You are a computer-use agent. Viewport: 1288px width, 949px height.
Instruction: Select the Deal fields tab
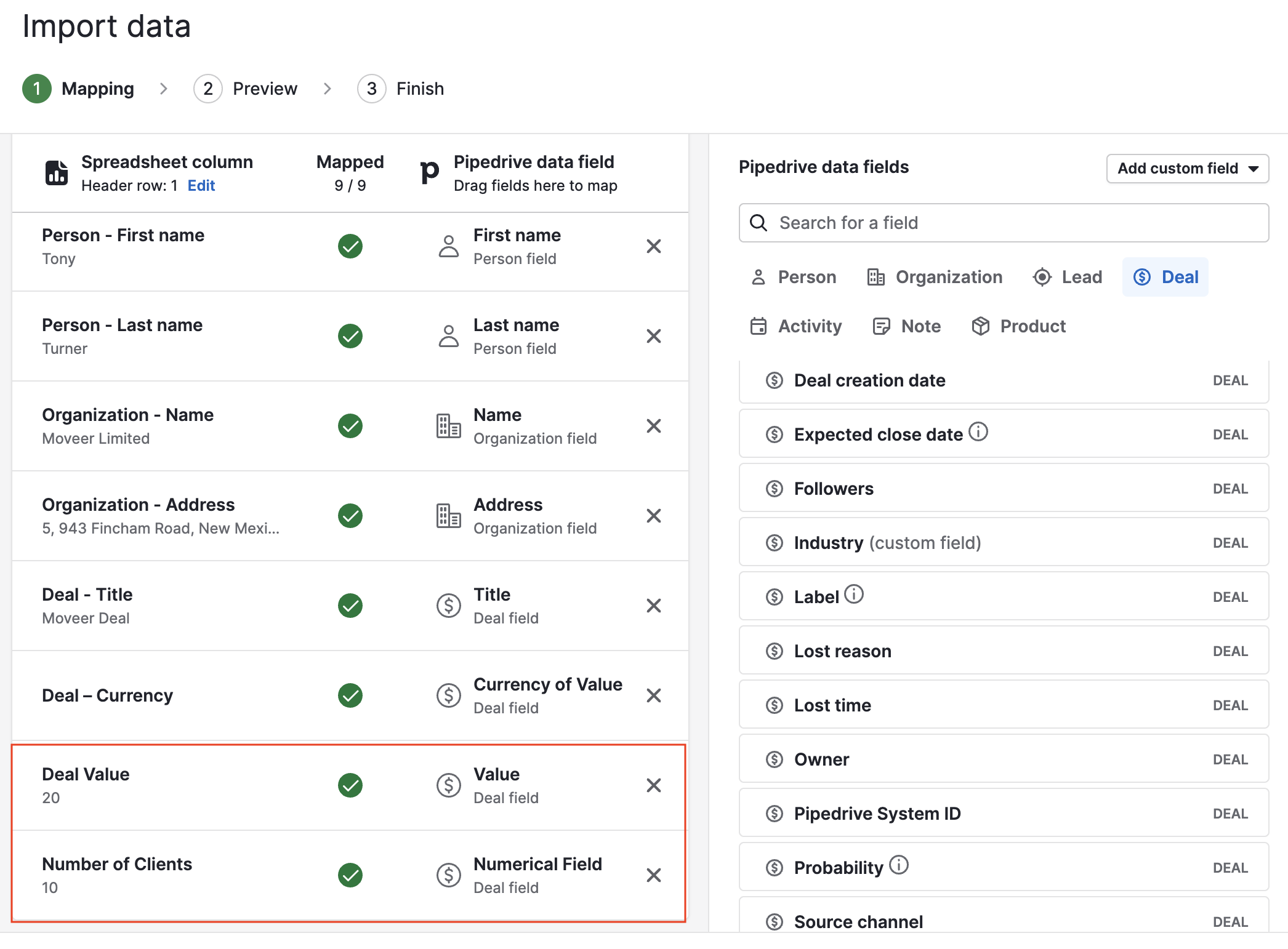click(1165, 277)
